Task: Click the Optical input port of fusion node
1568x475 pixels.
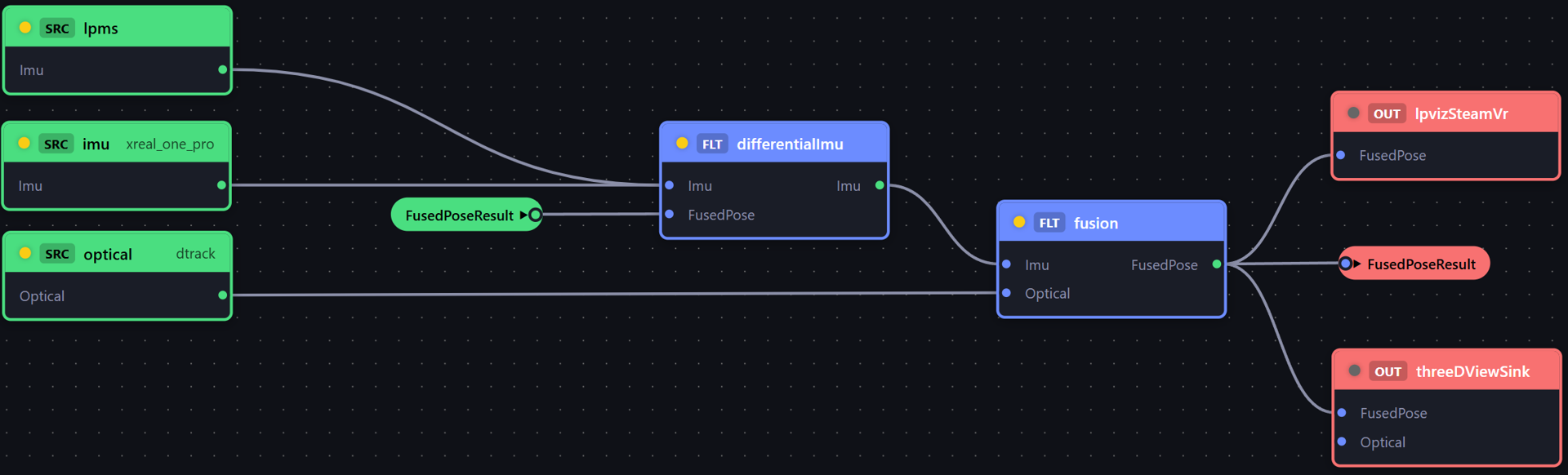Action: coord(1007,293)
